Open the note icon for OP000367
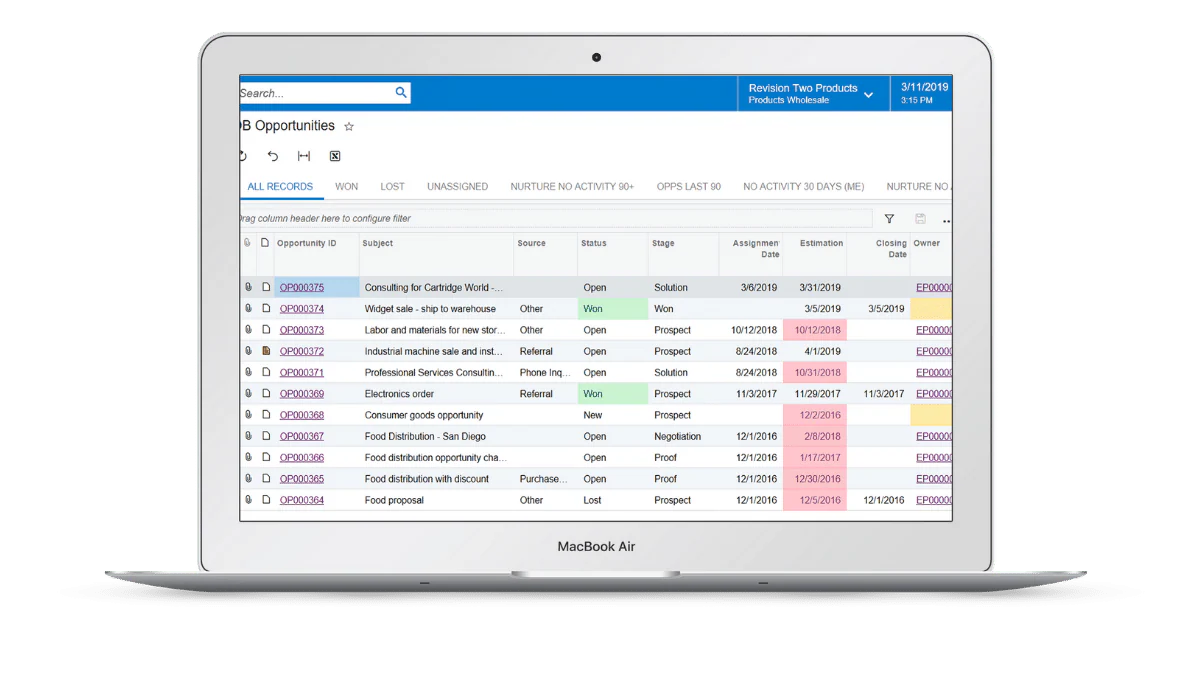 click(x=266, y=436)
